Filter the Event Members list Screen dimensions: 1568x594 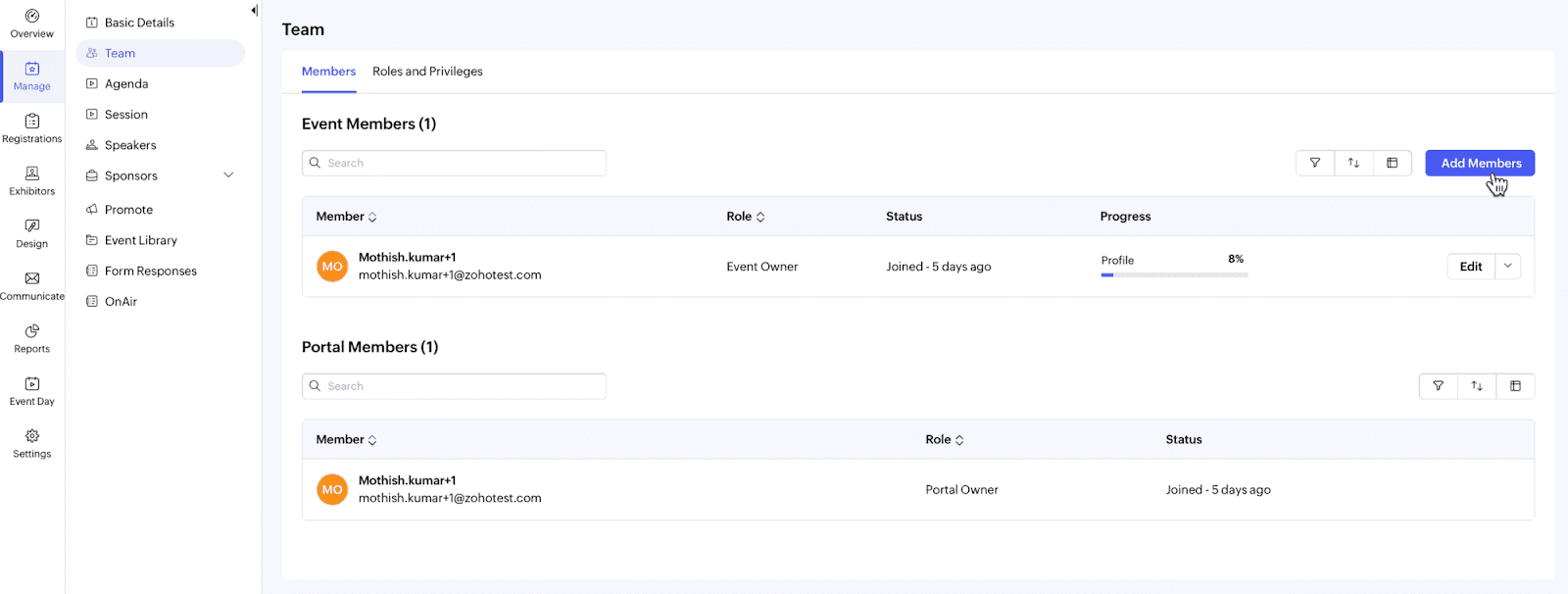coord(1315,163)
